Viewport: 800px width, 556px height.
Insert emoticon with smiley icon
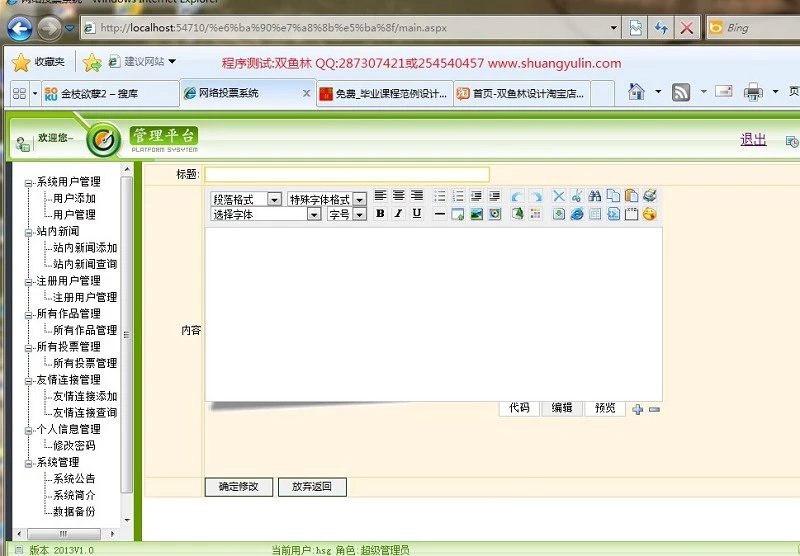click(x=649, y=214)
